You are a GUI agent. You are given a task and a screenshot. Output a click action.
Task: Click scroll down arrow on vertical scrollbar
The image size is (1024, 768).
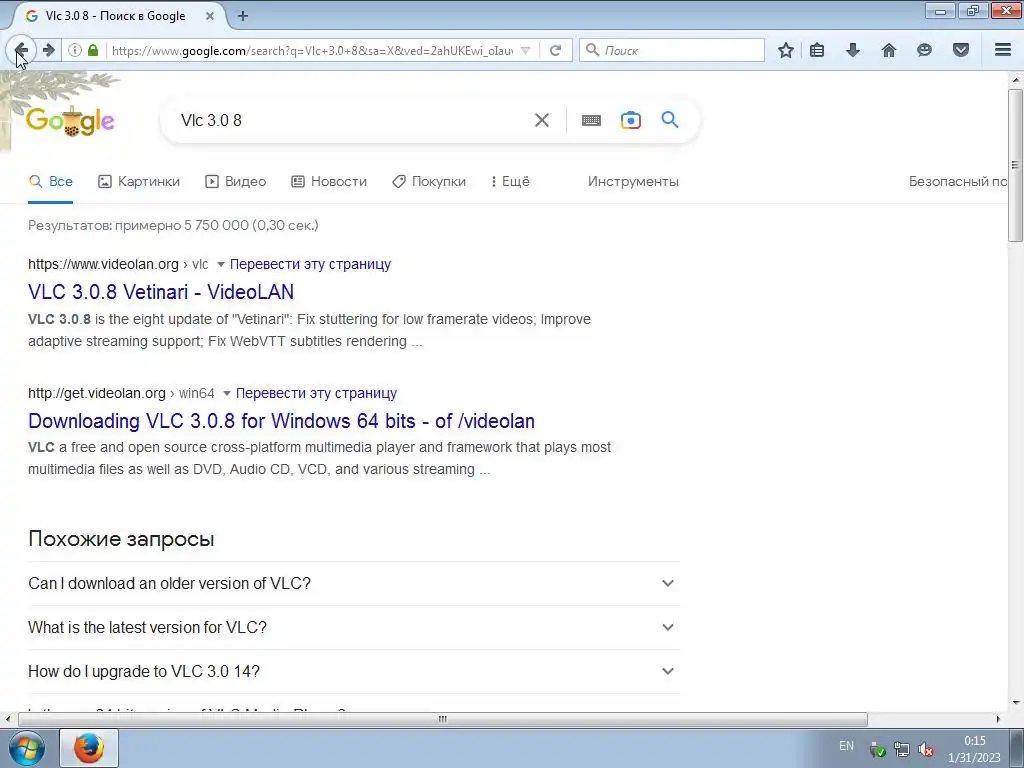(1016, 703)
